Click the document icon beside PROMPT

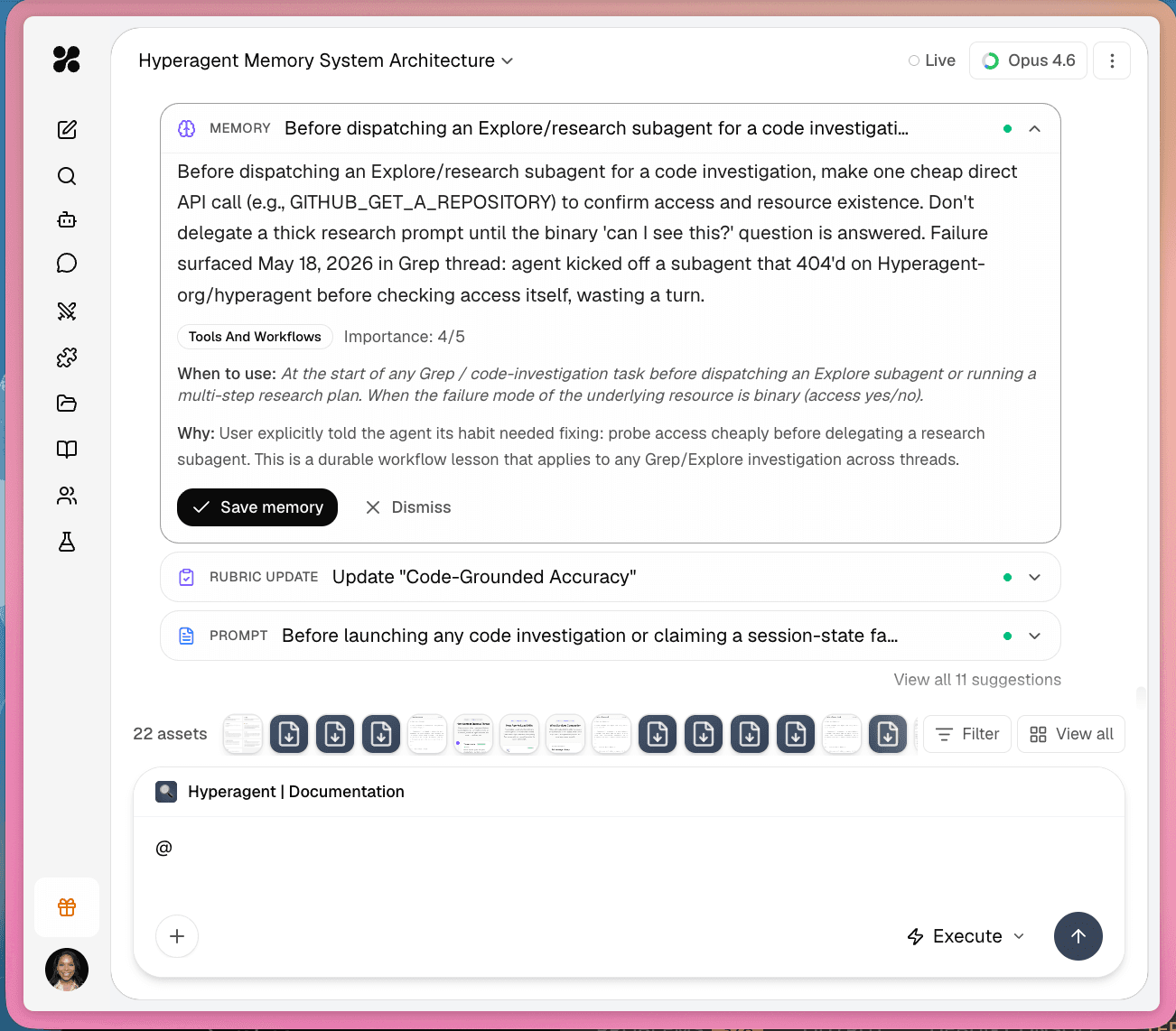[187, 636]
